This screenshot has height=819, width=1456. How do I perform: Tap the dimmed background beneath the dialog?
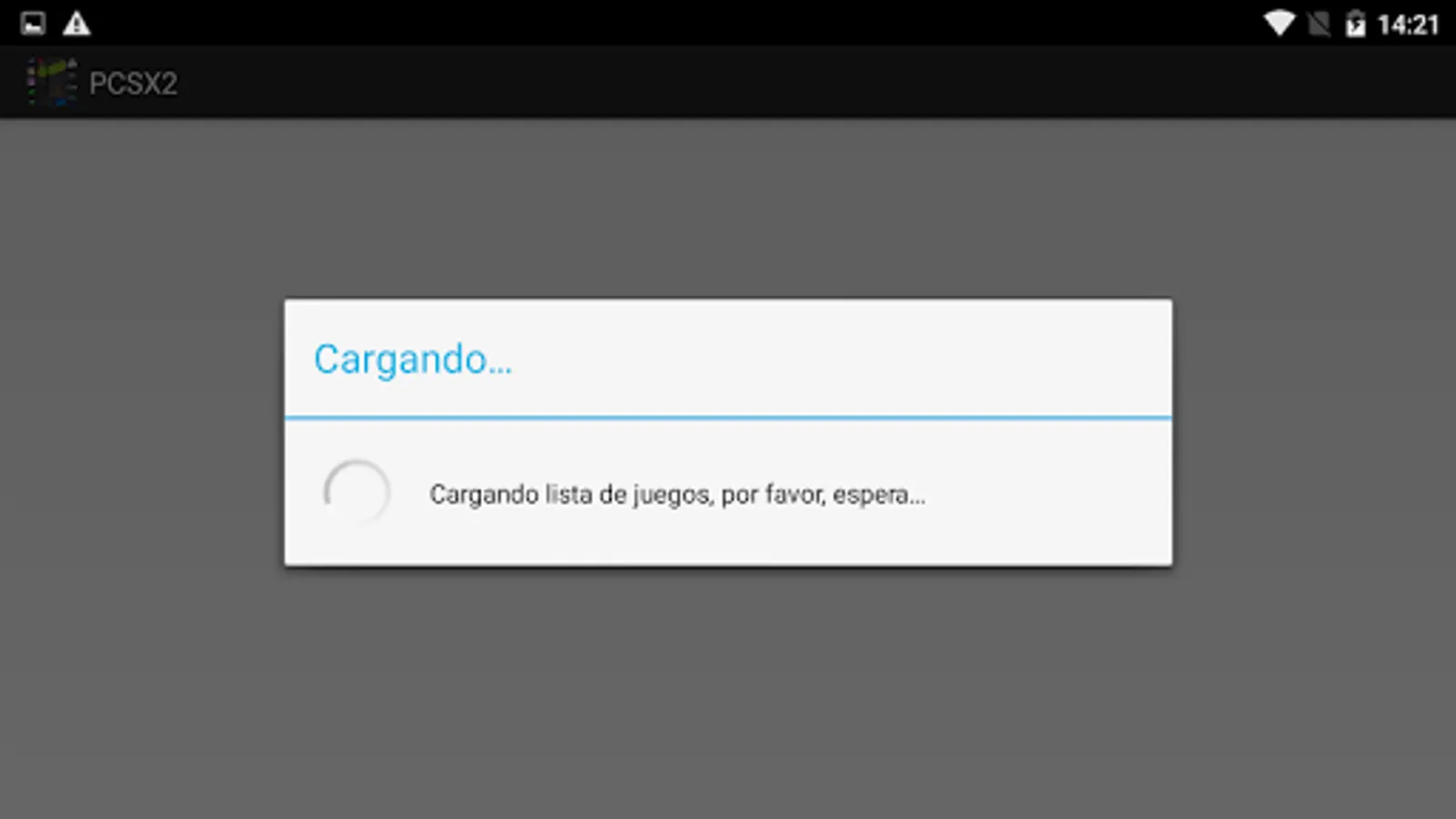point(728,692)
